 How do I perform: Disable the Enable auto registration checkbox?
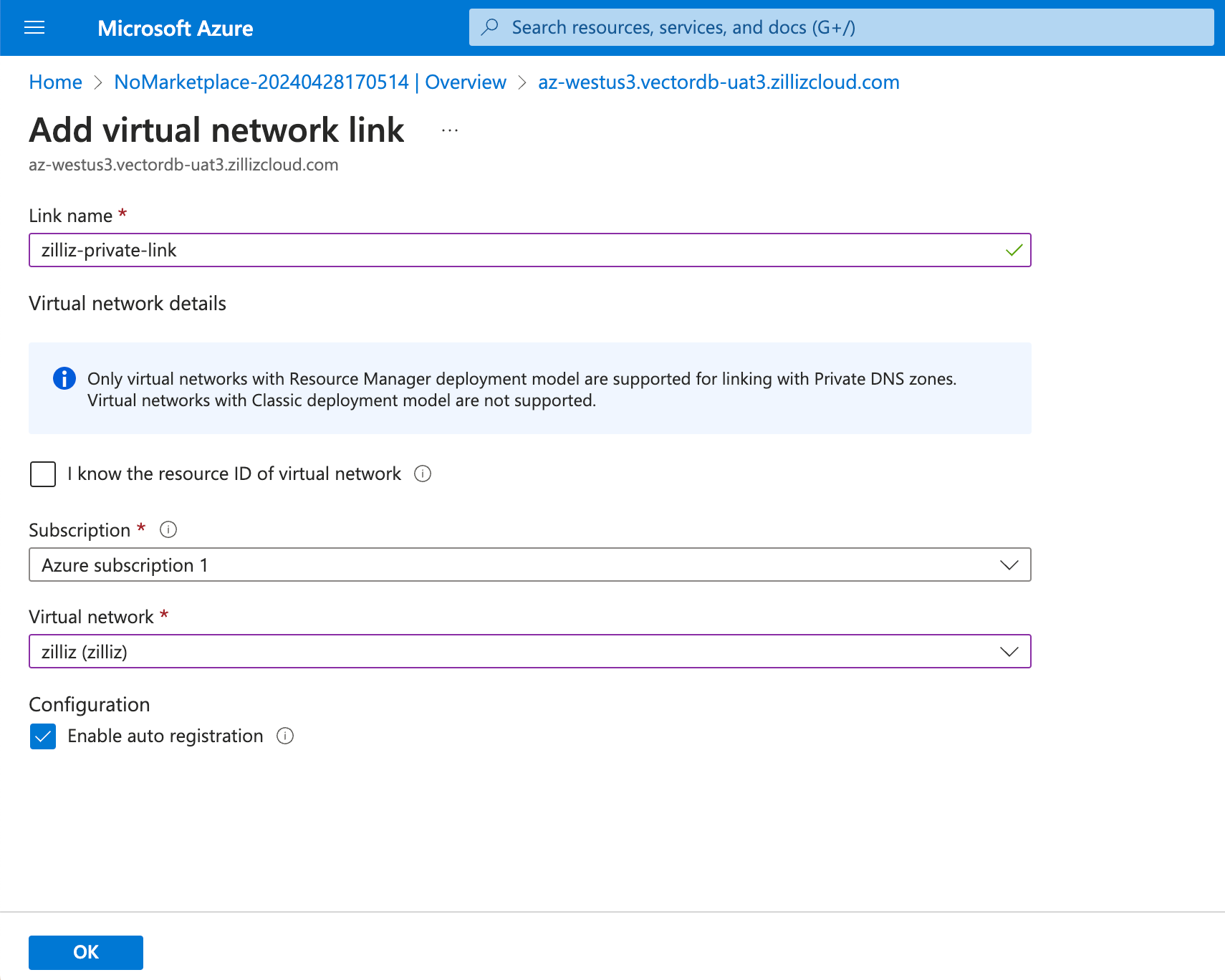pos(43,736)
